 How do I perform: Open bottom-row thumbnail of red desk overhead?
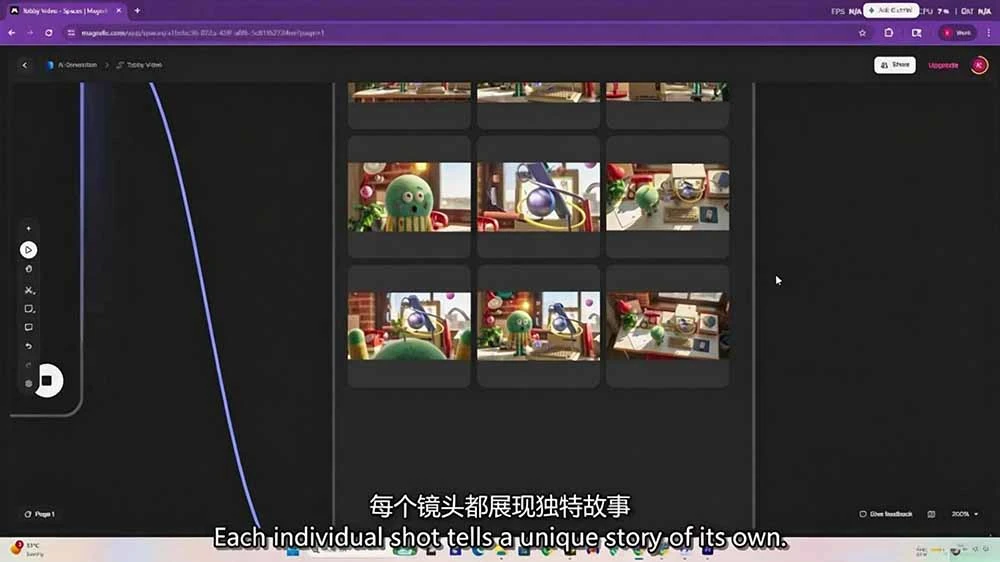coord(668,326)
